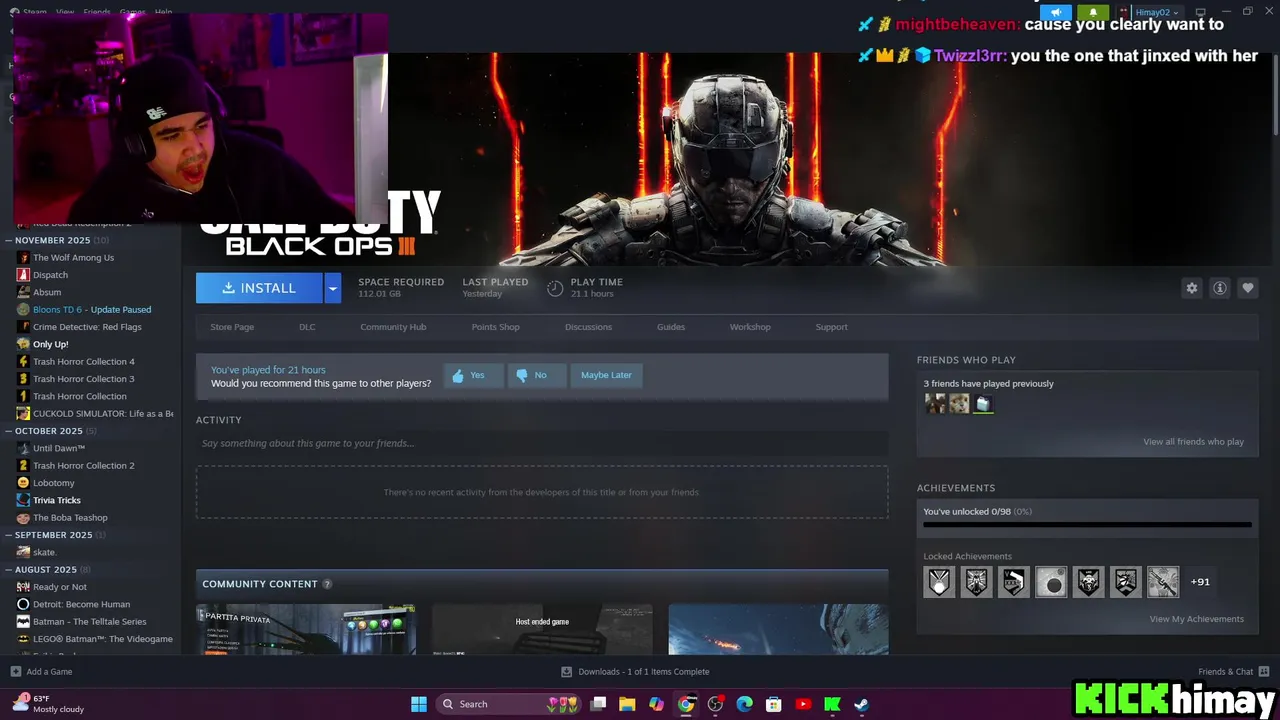Add Black Ops III to favorites heart
The height and width of the screenshot is (720, 1280).
pos(1247,288)
